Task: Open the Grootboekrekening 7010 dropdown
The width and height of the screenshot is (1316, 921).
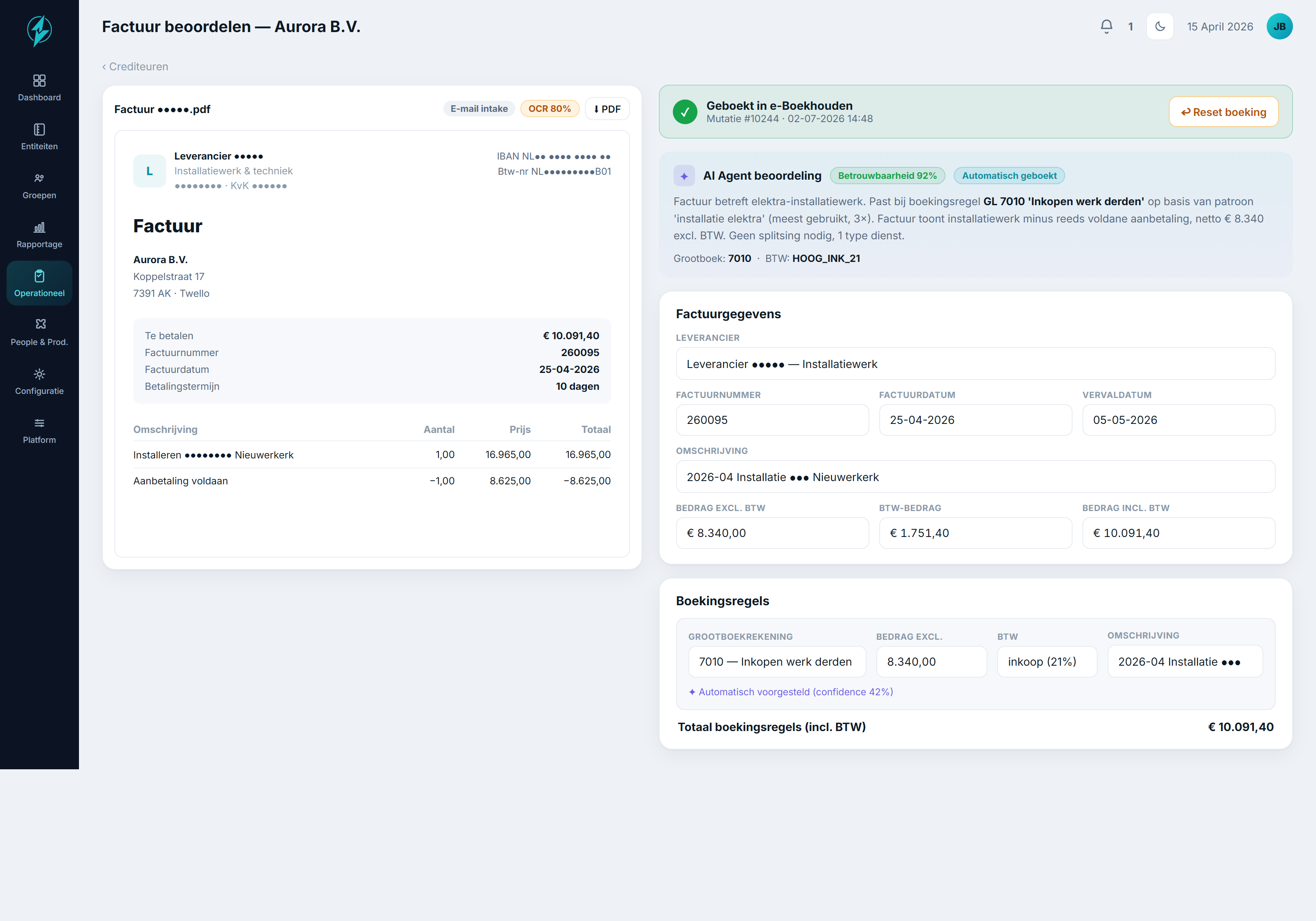Action: [x=777, y=662]
